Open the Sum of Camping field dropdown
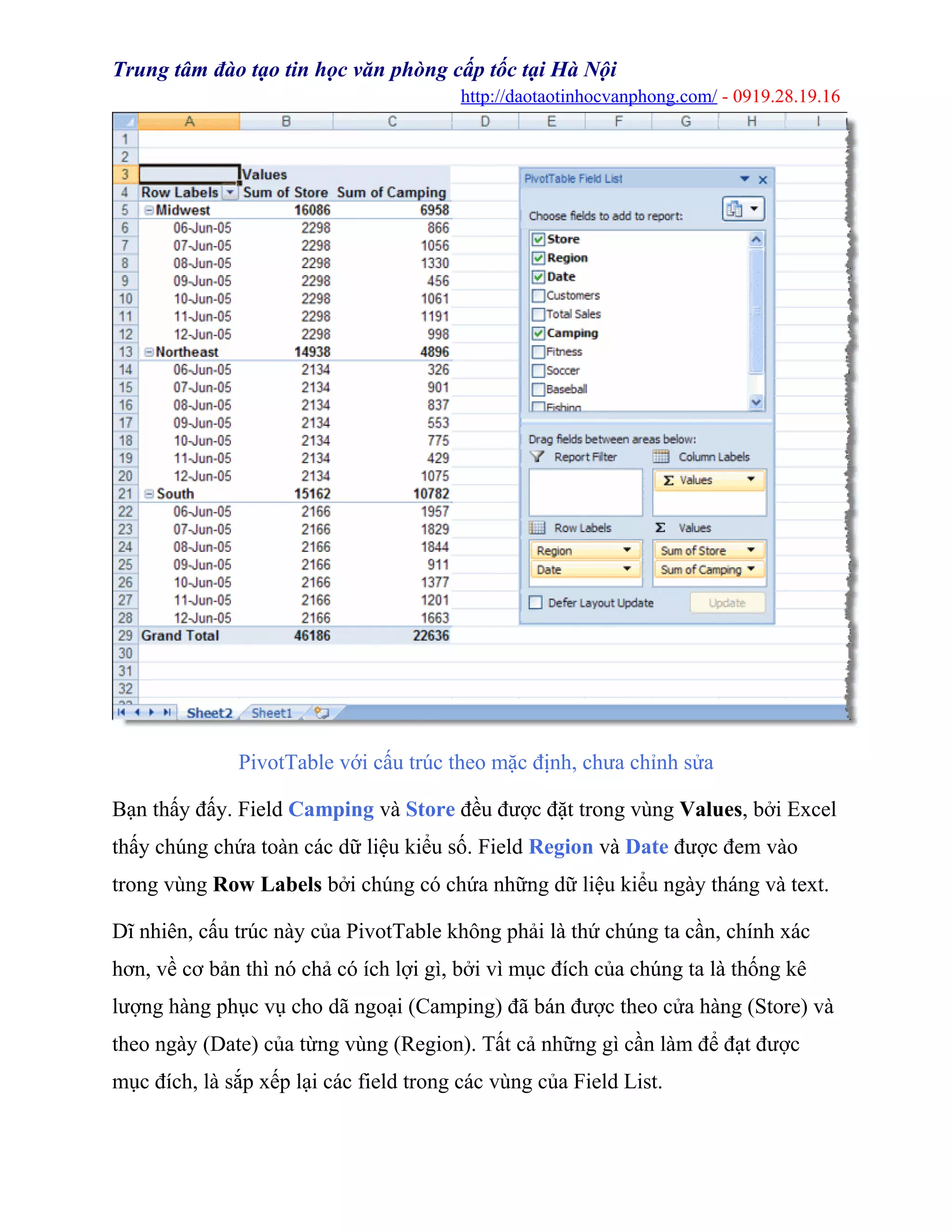Screen dimensions: 952x1232 point(751,569)
